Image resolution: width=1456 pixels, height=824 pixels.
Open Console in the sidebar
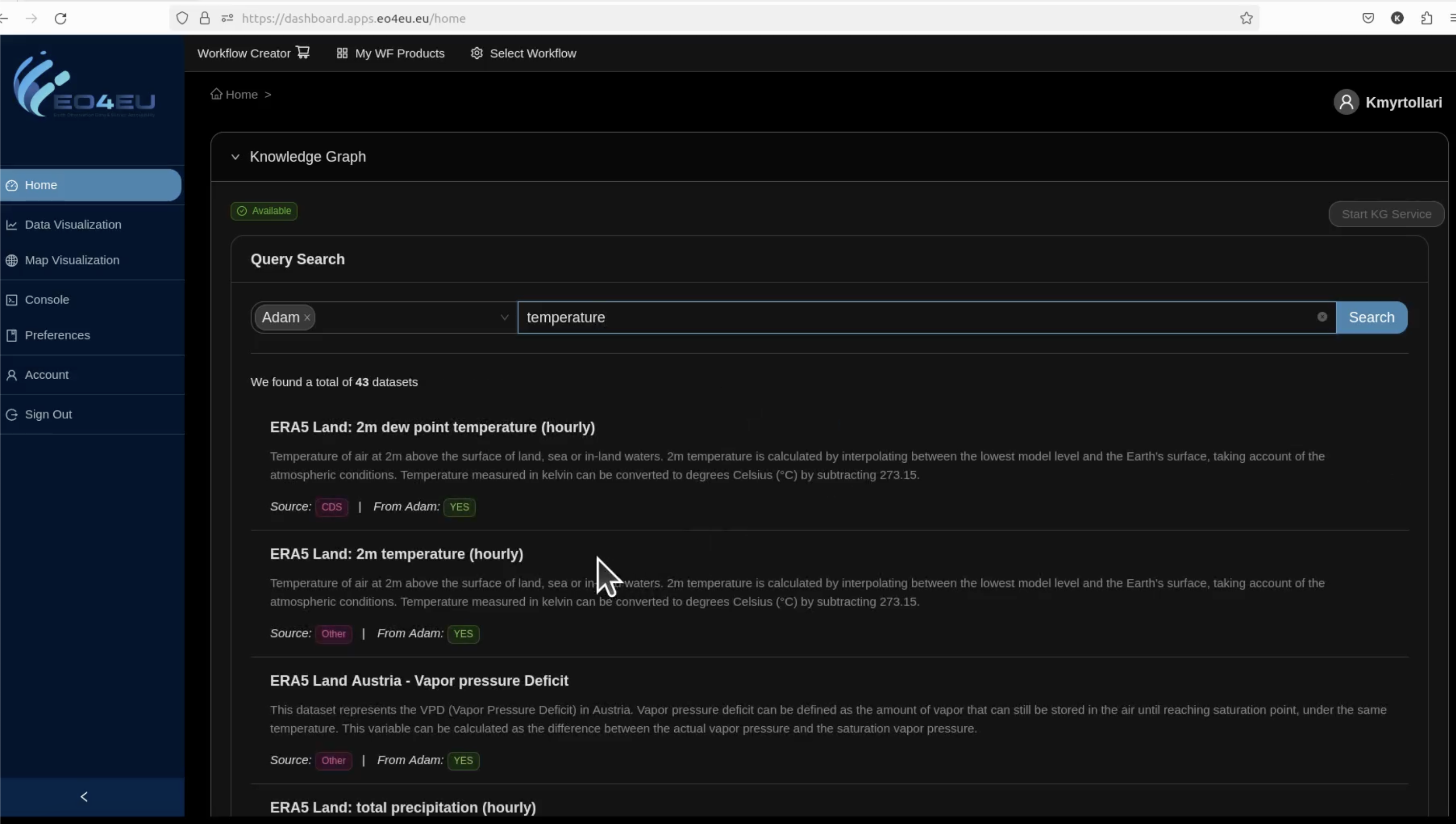pyautogui.click(x=92, y=300)
